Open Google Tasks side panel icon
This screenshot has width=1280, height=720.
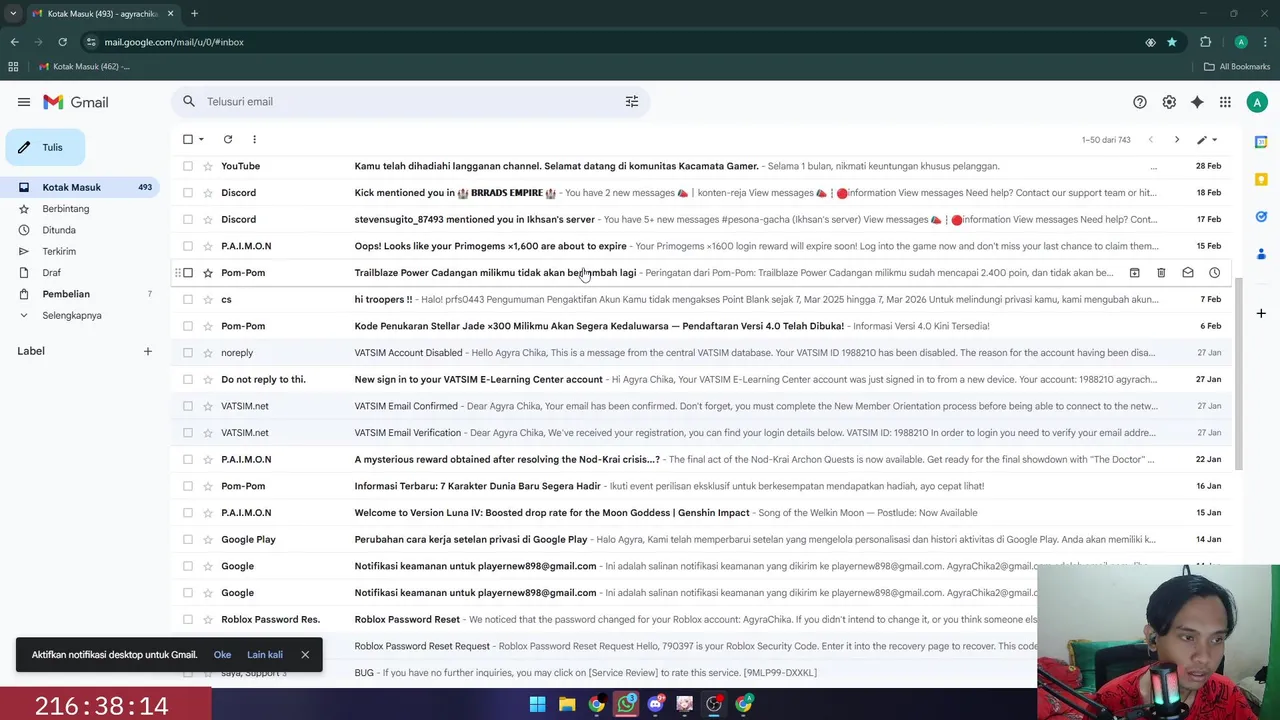tap(1261, 216)
